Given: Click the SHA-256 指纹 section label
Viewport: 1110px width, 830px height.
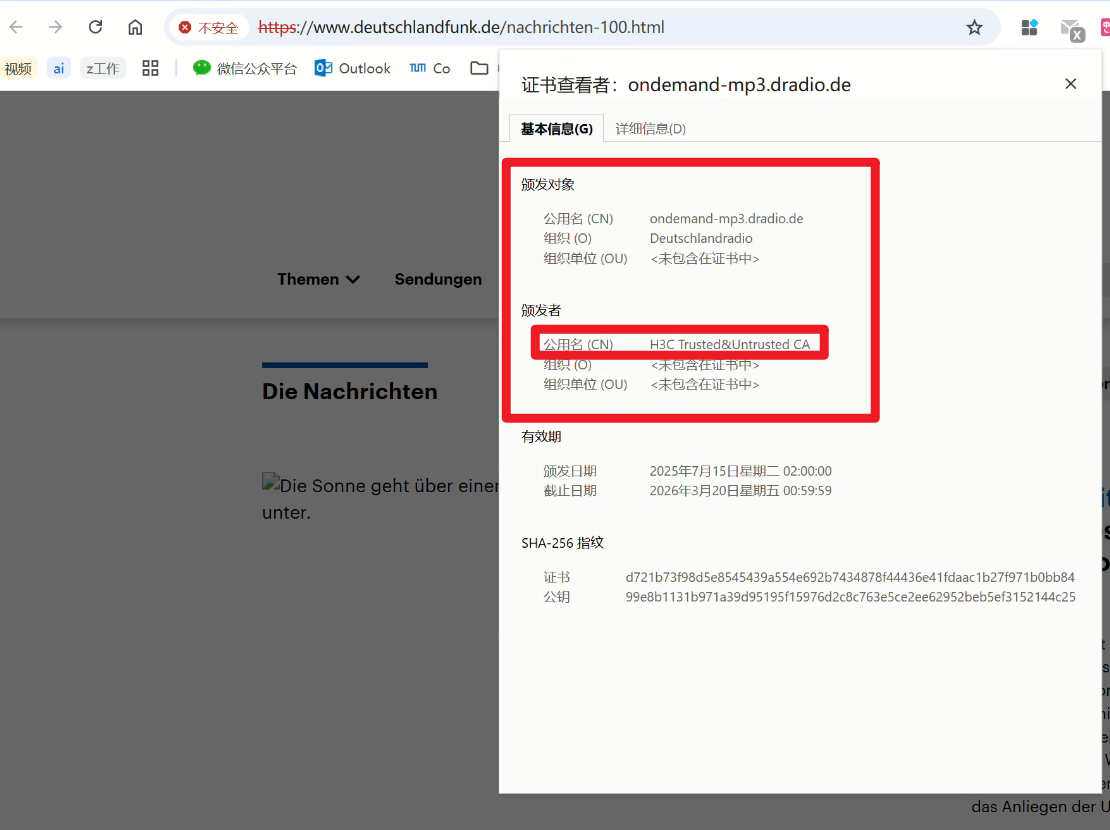Looking at the screenshot, I should click(562, 543).
